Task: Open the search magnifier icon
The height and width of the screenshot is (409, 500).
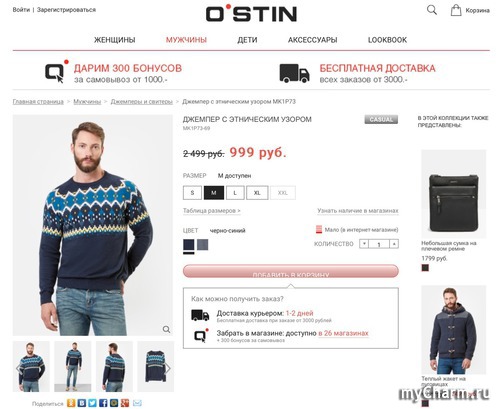Action: (x=432, y=10)
